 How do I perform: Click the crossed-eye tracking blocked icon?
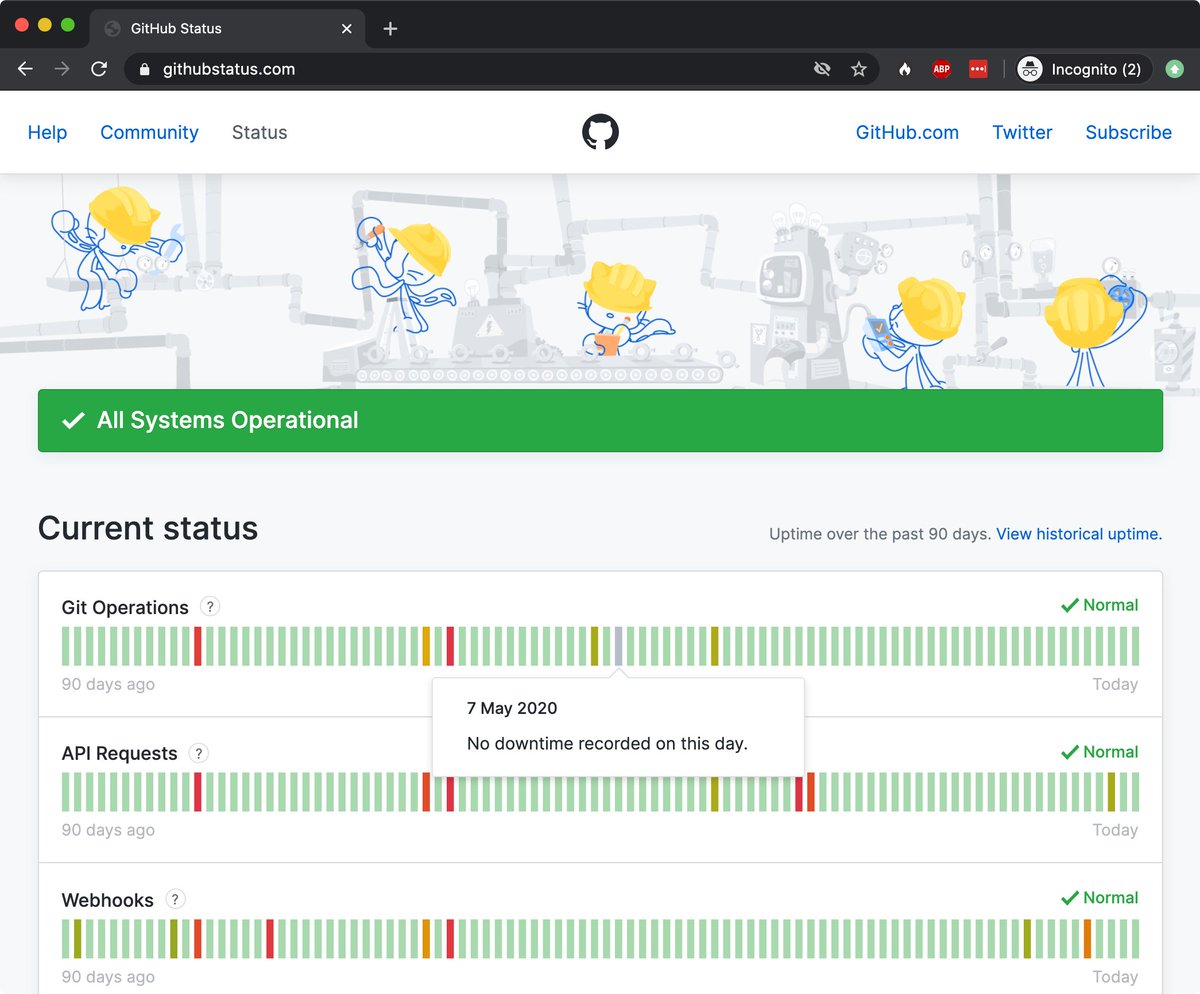(x=822, y=69)
